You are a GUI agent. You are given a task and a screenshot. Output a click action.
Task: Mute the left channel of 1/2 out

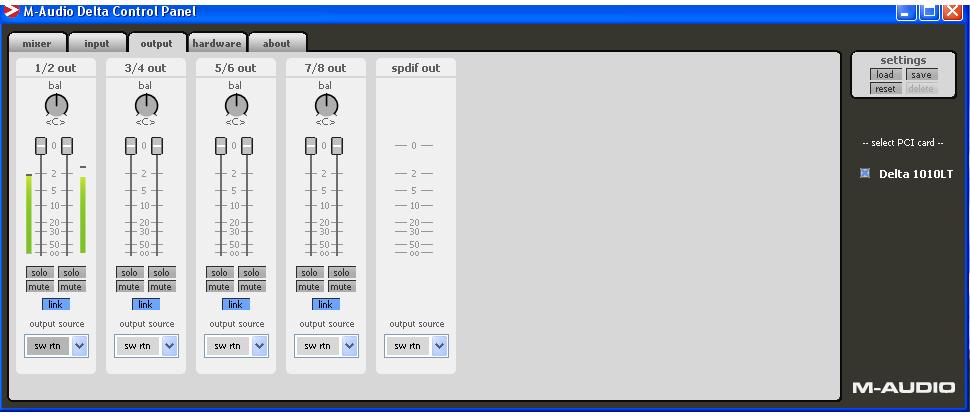pyautogui.click(x=40, y=287)
